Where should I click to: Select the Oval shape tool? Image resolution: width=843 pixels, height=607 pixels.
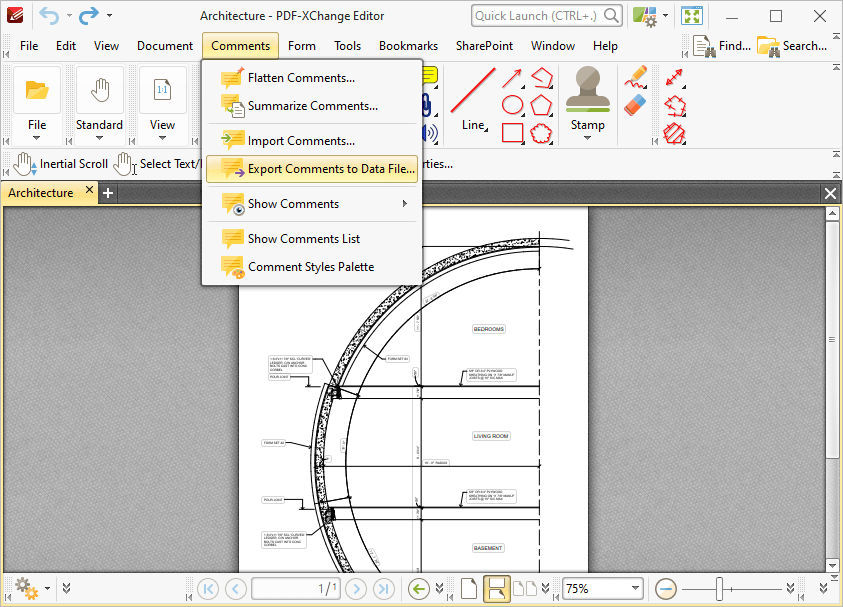click(x=512, y=105)
